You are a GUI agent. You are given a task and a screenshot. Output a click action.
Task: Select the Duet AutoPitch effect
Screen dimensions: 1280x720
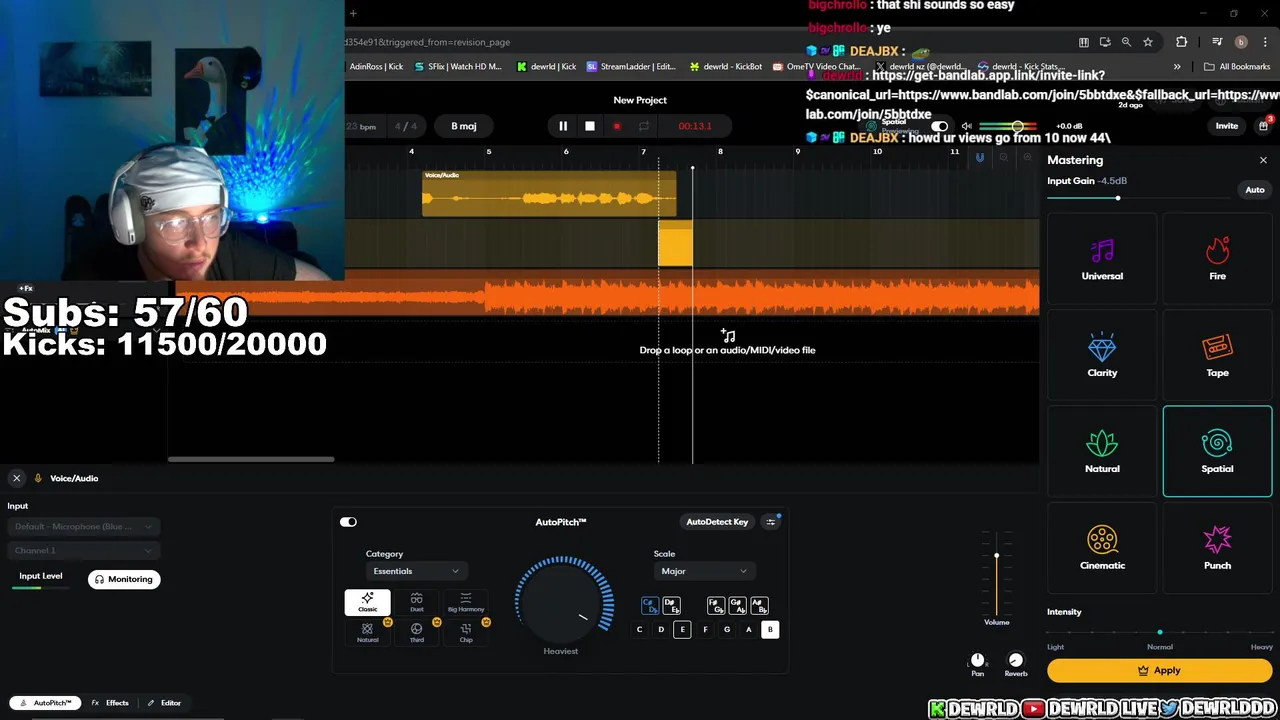(416, 602)
